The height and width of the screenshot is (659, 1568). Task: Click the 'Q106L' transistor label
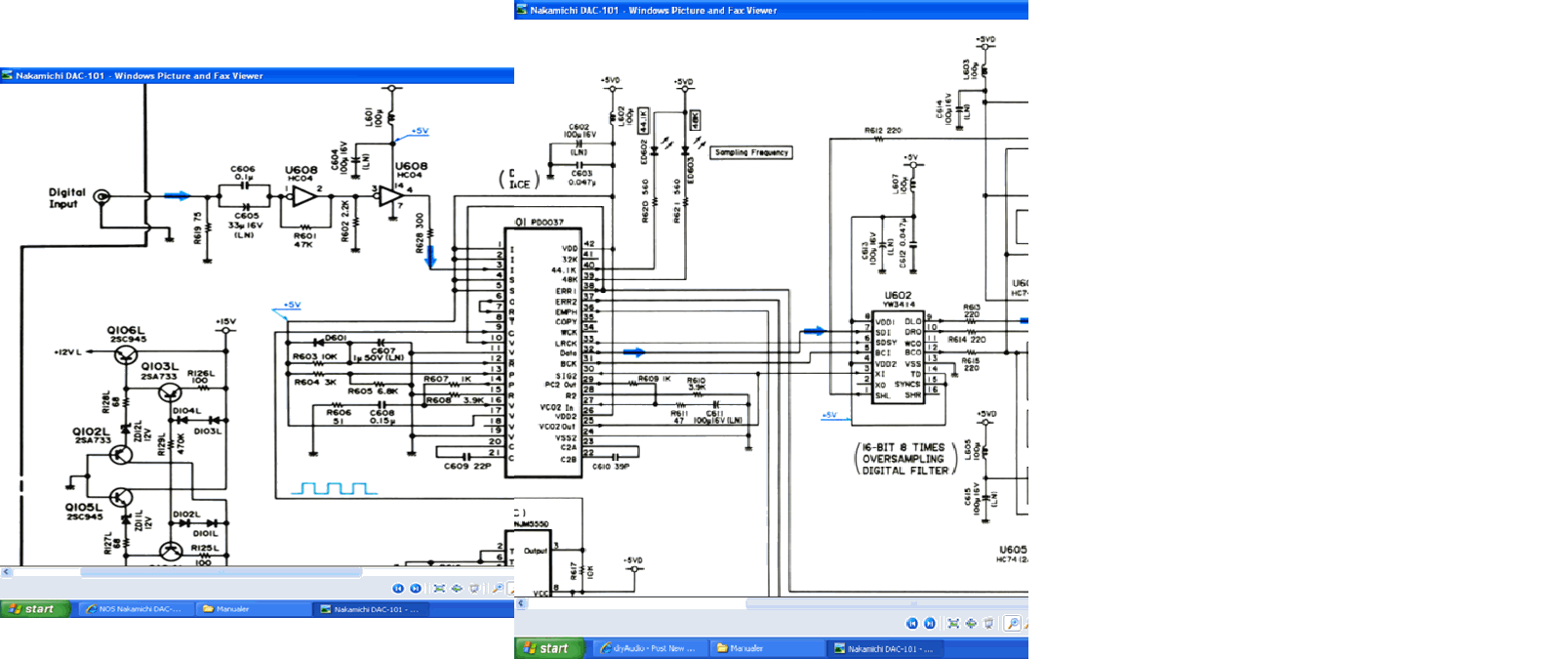(125, 330)
